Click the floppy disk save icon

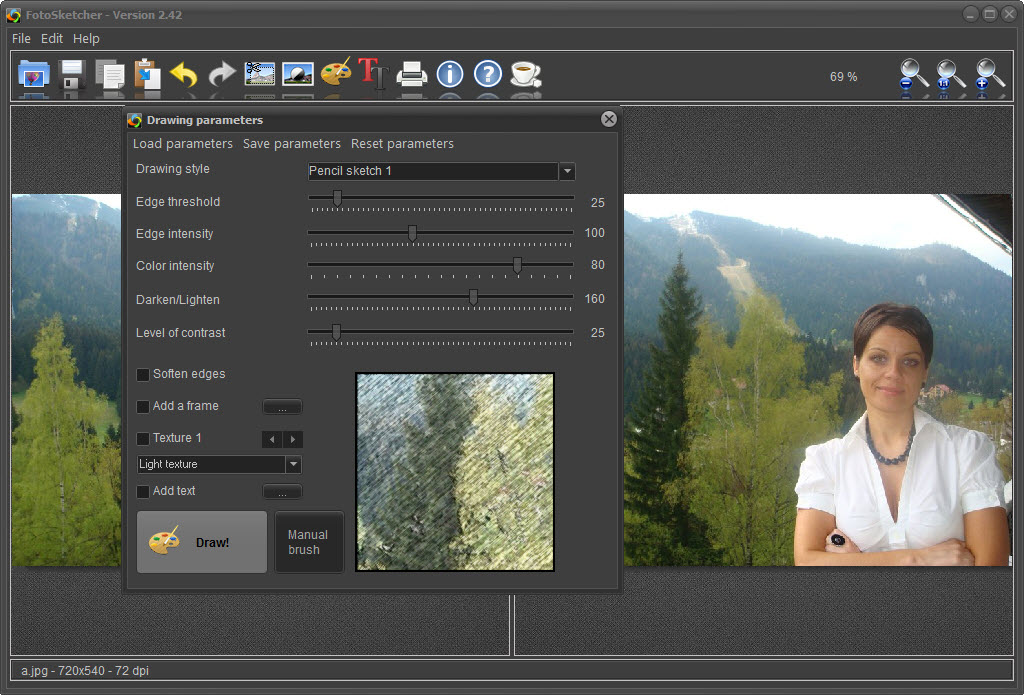[72, 75]
